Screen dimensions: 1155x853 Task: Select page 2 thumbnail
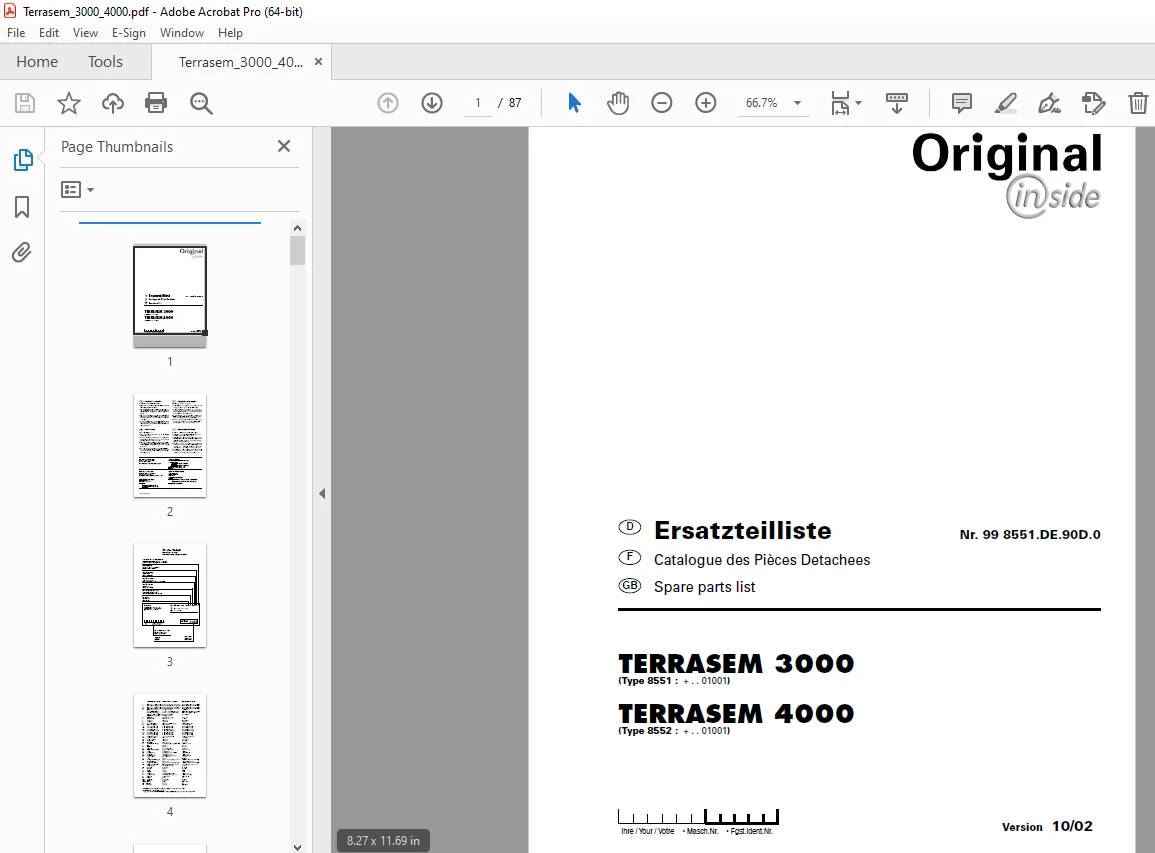pos(169,446)
